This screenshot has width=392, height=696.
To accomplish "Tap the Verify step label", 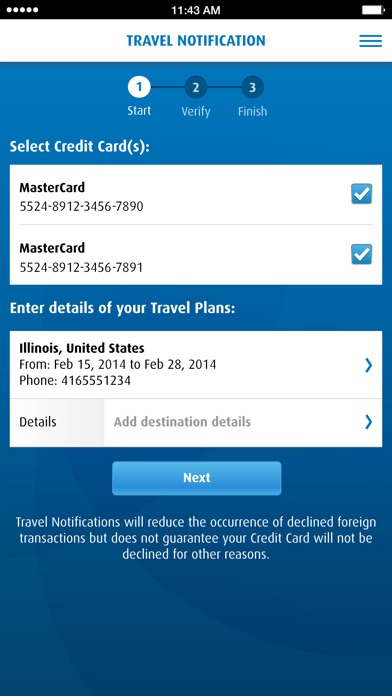I will point(196,111).
